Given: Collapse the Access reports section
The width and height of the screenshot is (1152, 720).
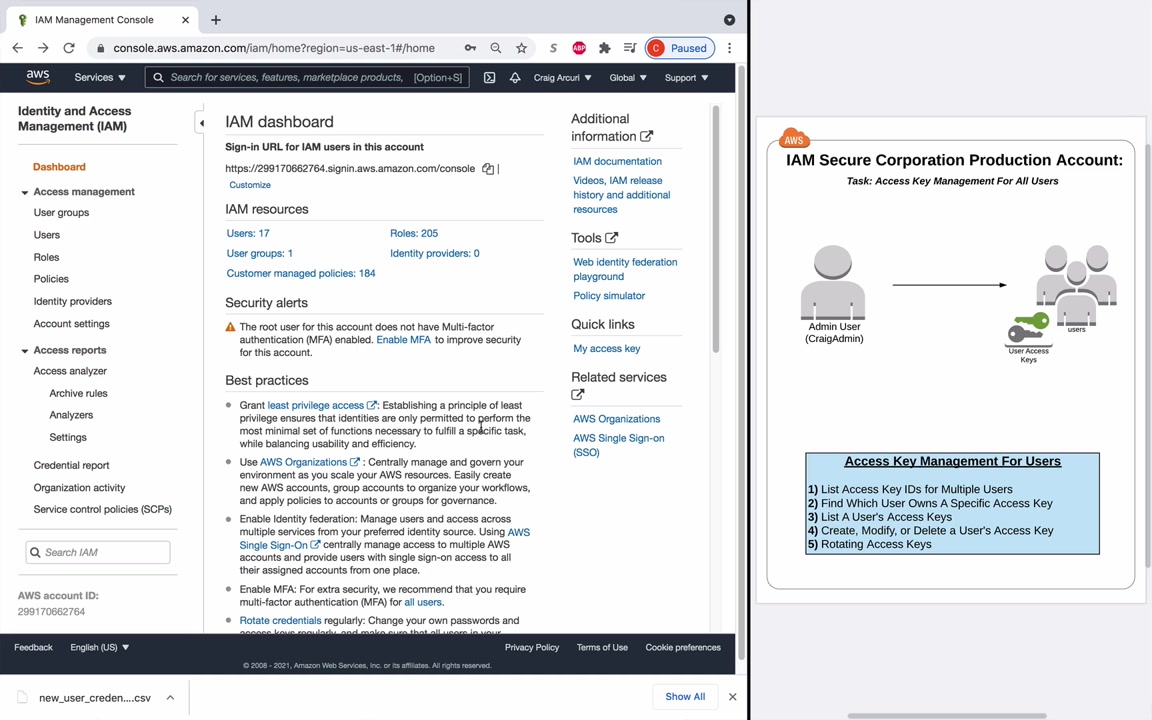Looking at the screenshot, I should click(x=24, y=350).
